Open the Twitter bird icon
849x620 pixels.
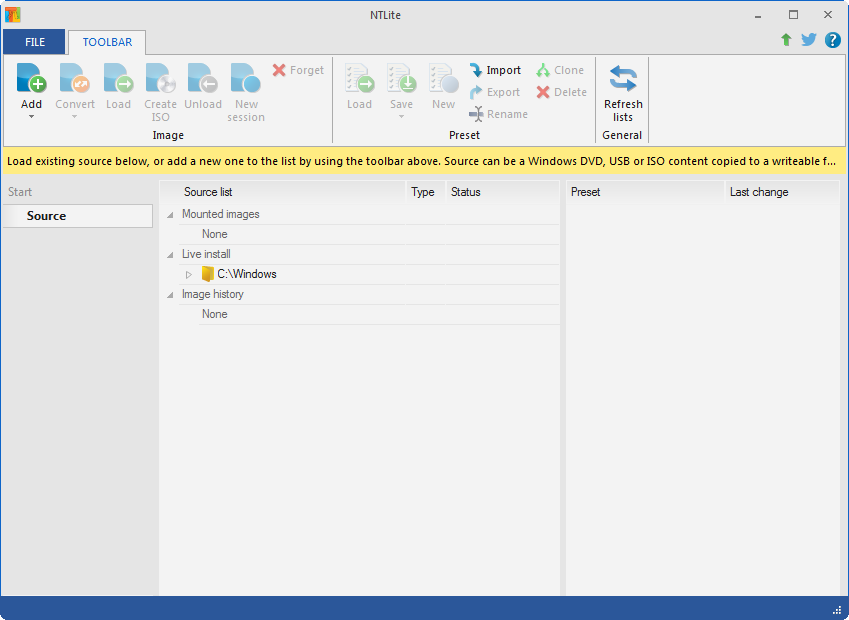(809, 40)
